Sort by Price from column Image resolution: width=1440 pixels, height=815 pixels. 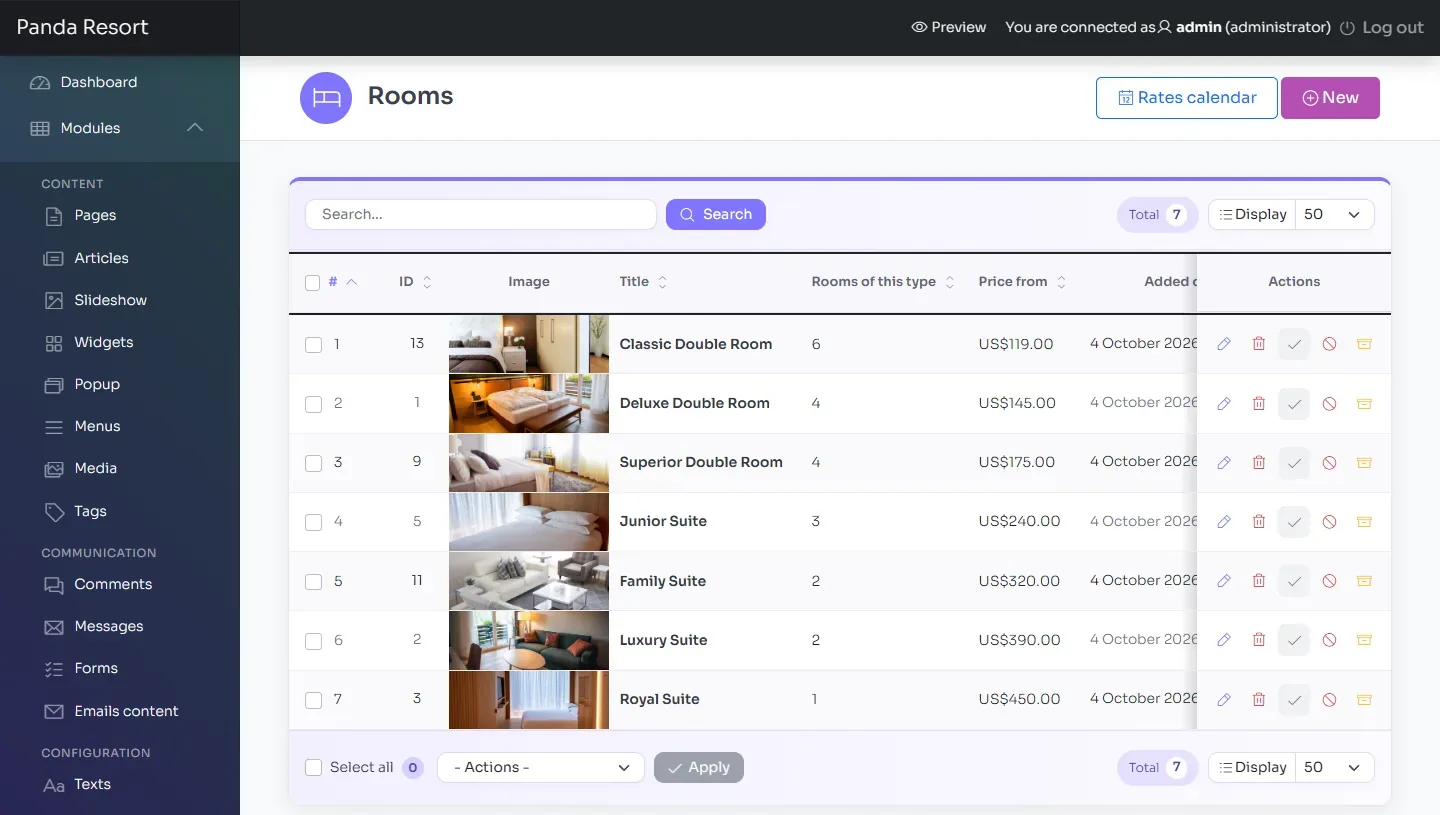pyautogui.click(x=1022, y=282)
